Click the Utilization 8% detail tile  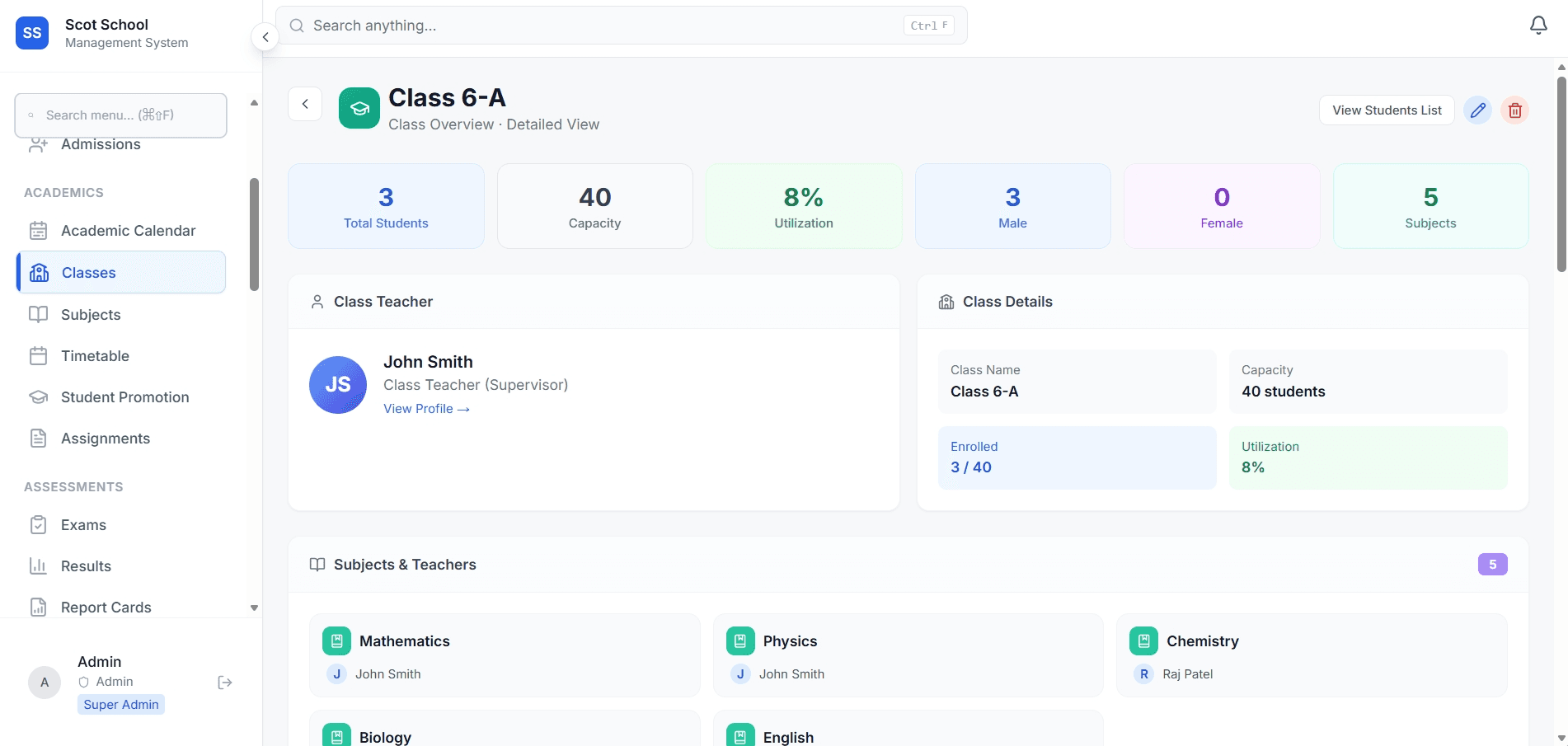1368,457
